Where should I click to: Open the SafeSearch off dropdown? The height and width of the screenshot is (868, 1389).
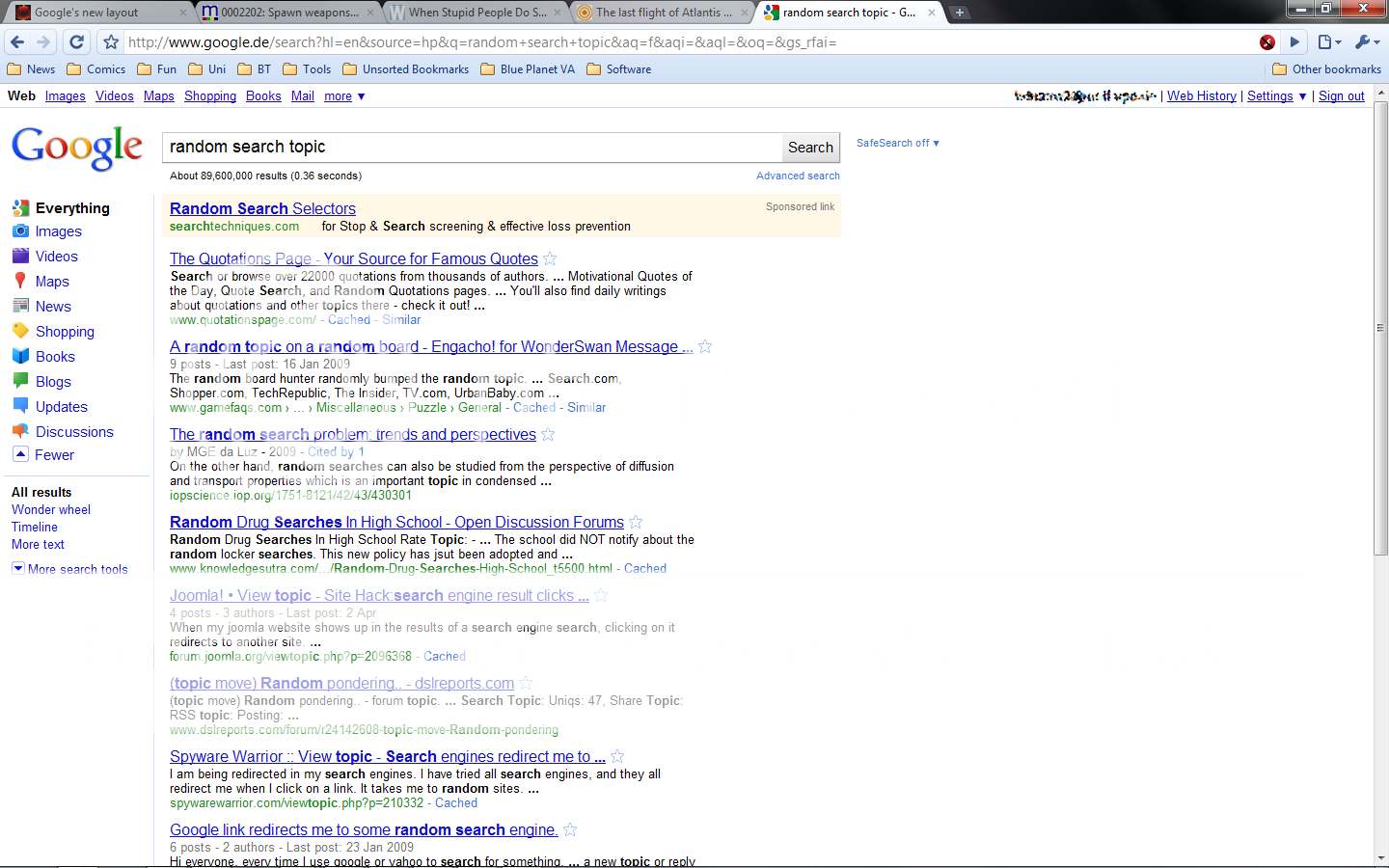pos(897,143)
